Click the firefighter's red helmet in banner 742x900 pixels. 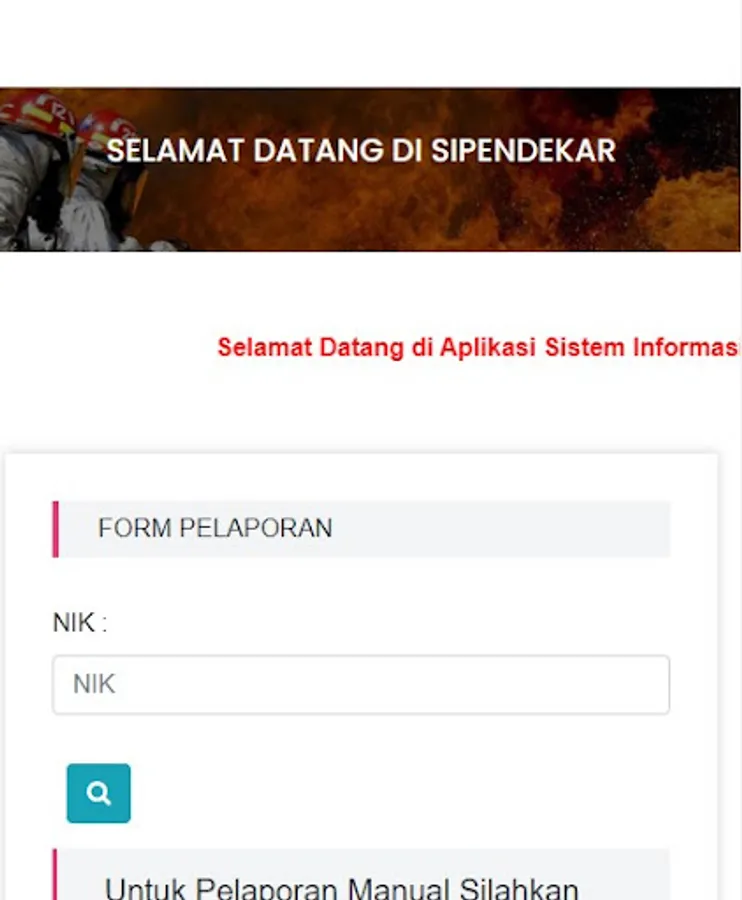coord(38,113)
